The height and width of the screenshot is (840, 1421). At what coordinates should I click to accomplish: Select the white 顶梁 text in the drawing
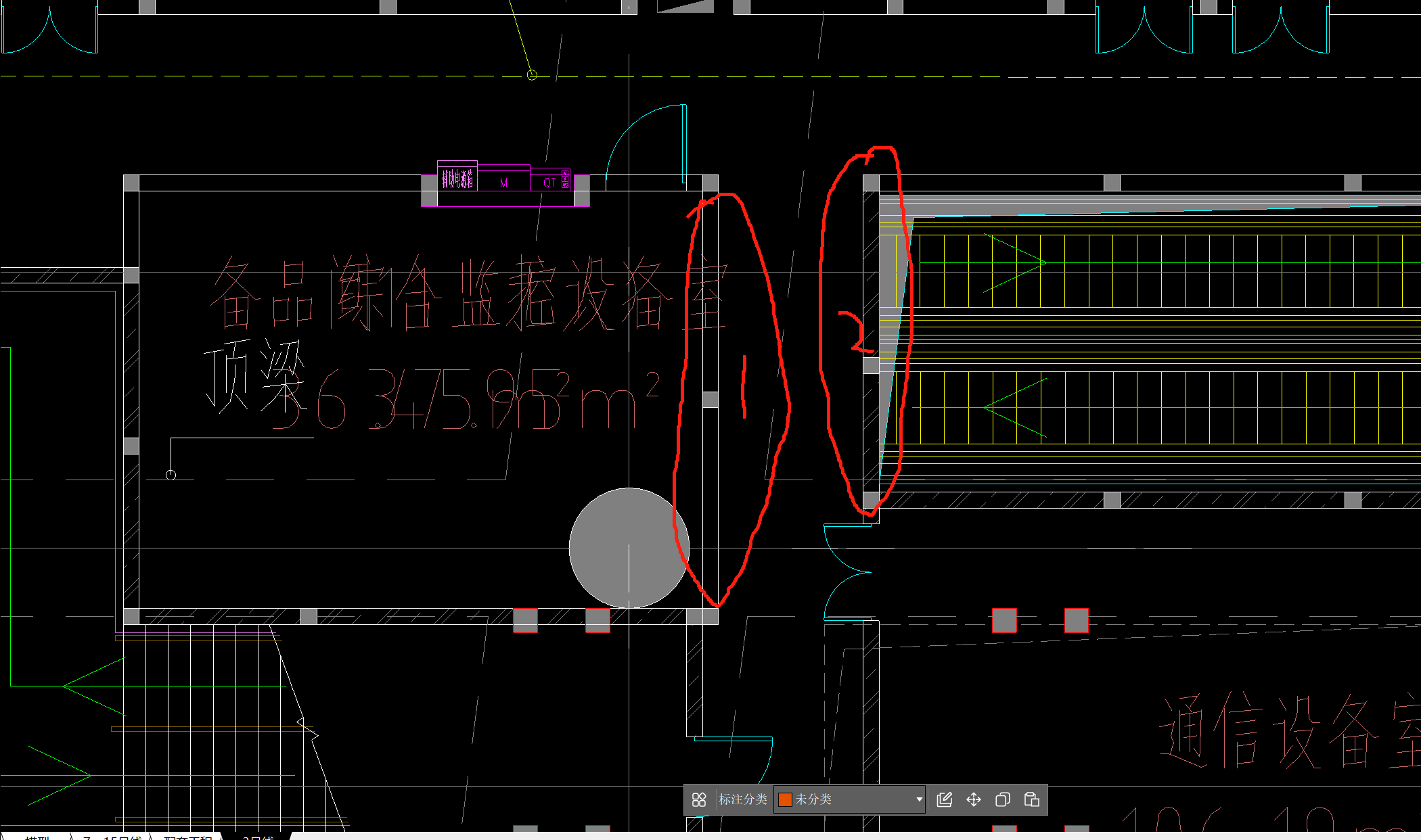255,375
